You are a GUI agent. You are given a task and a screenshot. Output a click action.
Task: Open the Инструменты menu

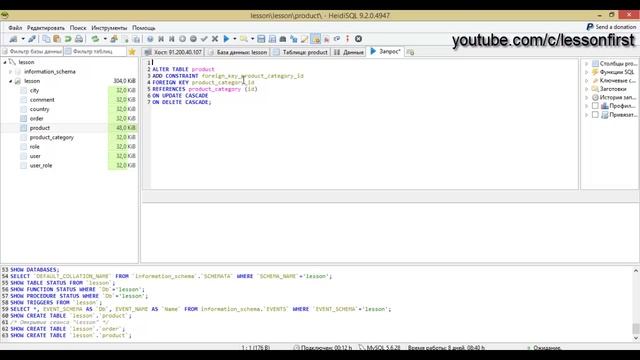click(x=109, y=28)
